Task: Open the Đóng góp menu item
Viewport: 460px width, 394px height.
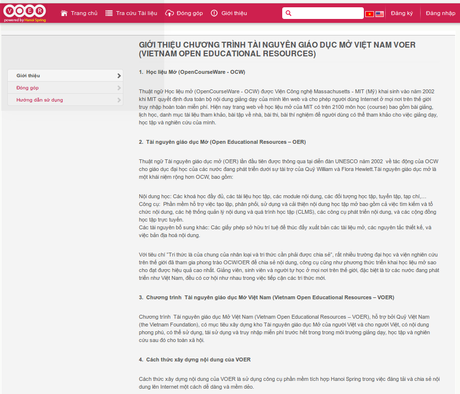Action: pyautogui.click(x=190, y=13)
